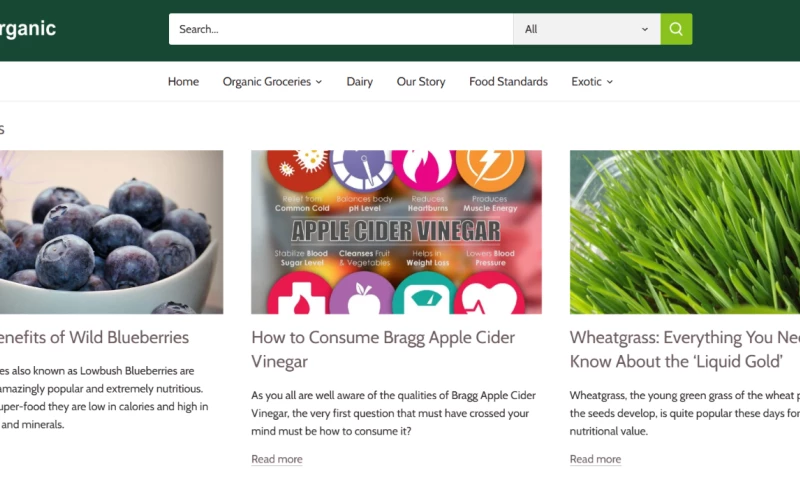The width and height of the screenshot is (800, 480).
Task: Open the blueberries bowl thumbnail
Action: (x=111, y=232)
